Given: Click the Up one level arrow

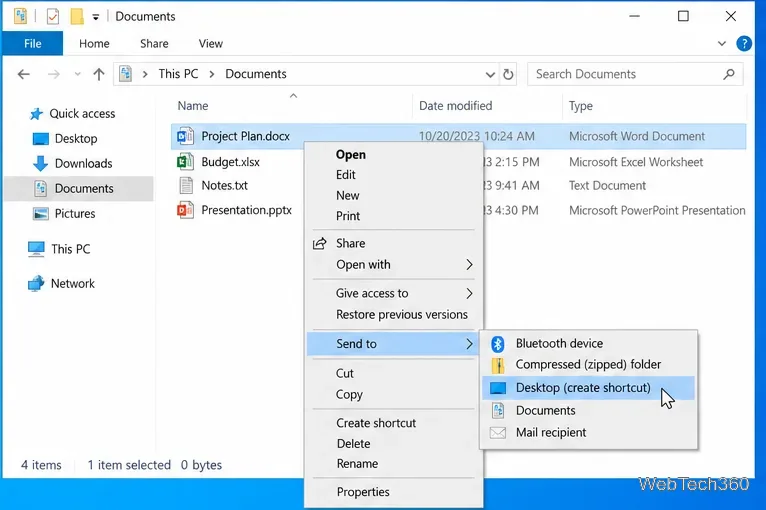Looking at the screenshot, I should (x=99, y=74).
